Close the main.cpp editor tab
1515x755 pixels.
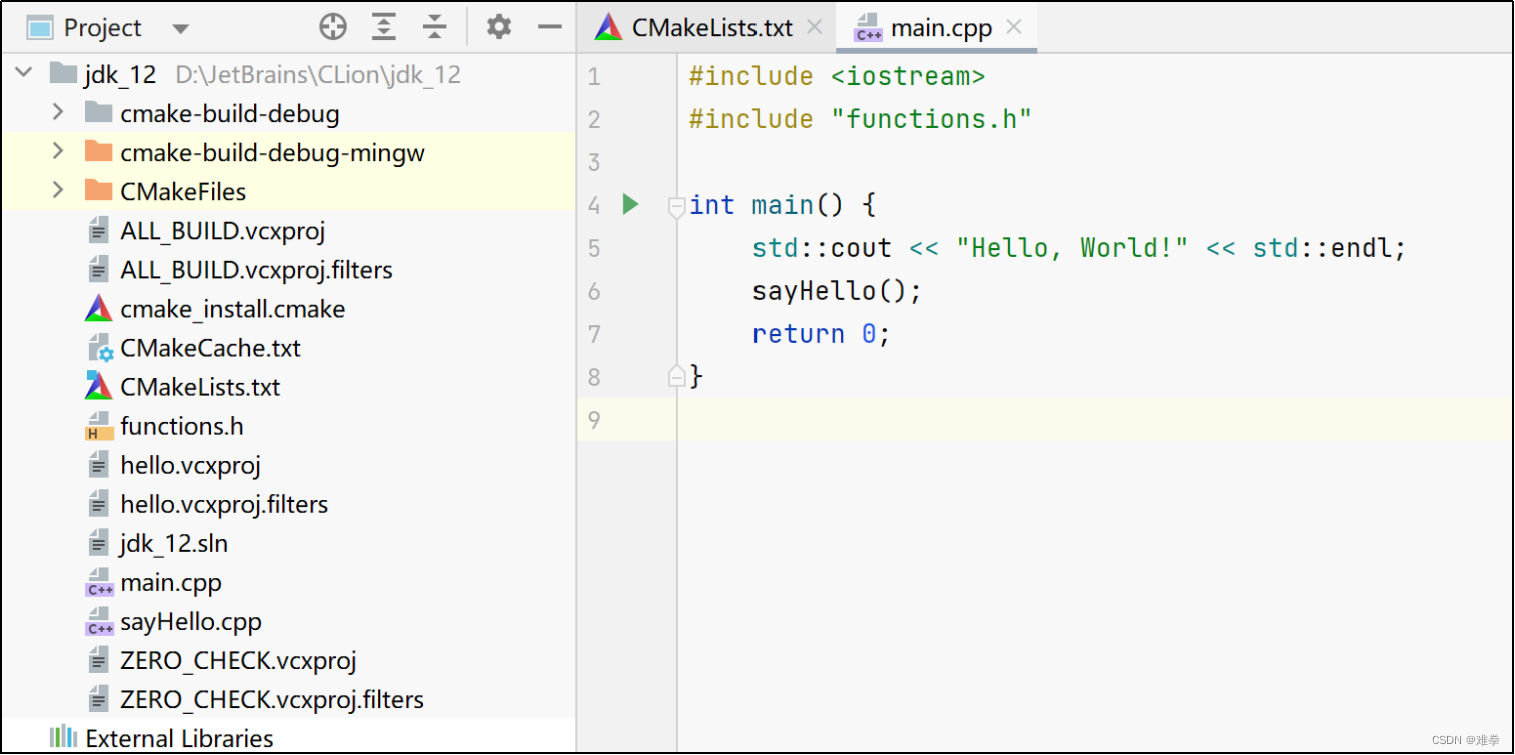click(1014, 27)
